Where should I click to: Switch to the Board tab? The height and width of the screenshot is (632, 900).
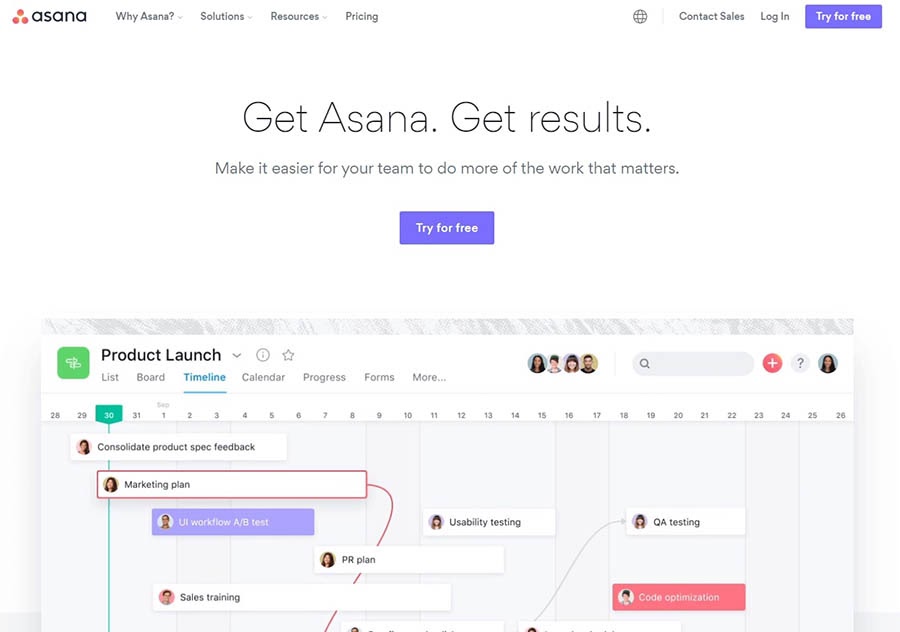pyautogui.click(x=150, y=377)
